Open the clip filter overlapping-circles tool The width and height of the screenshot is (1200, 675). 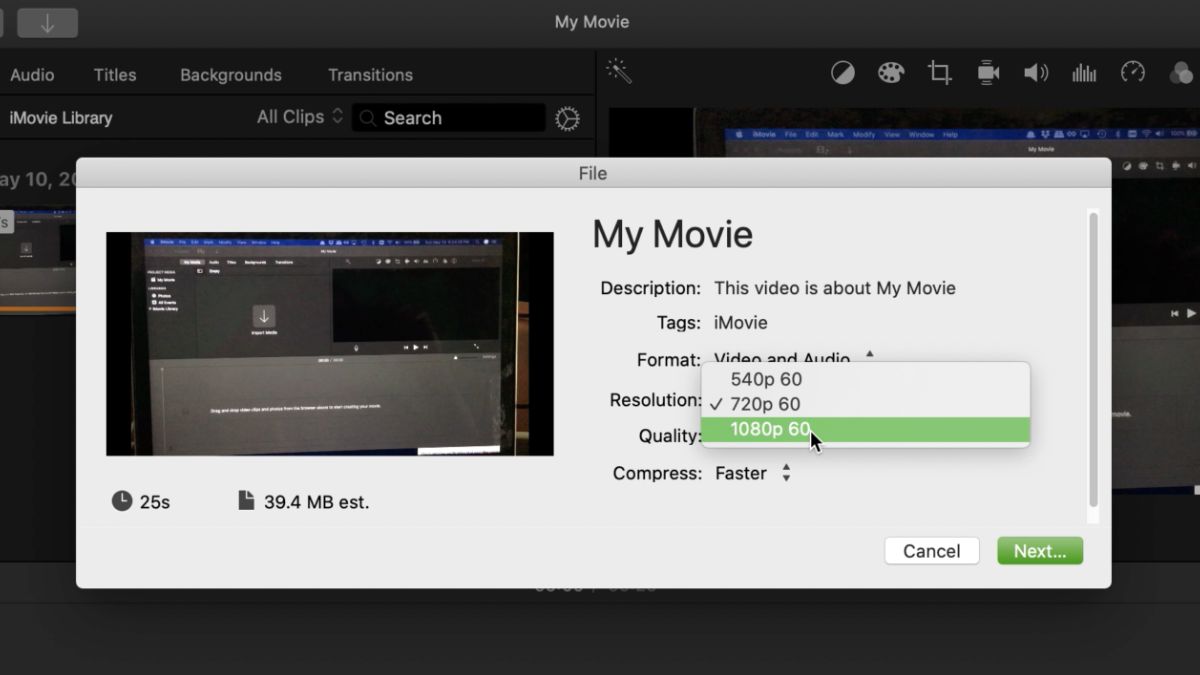tap(1182, 73)
